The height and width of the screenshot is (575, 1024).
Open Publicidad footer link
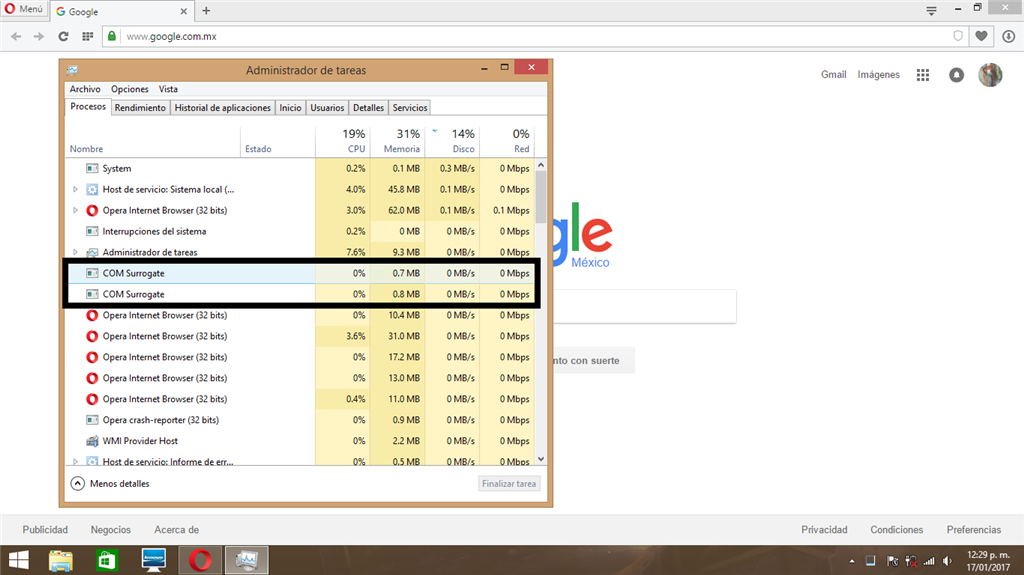point(45,530)
